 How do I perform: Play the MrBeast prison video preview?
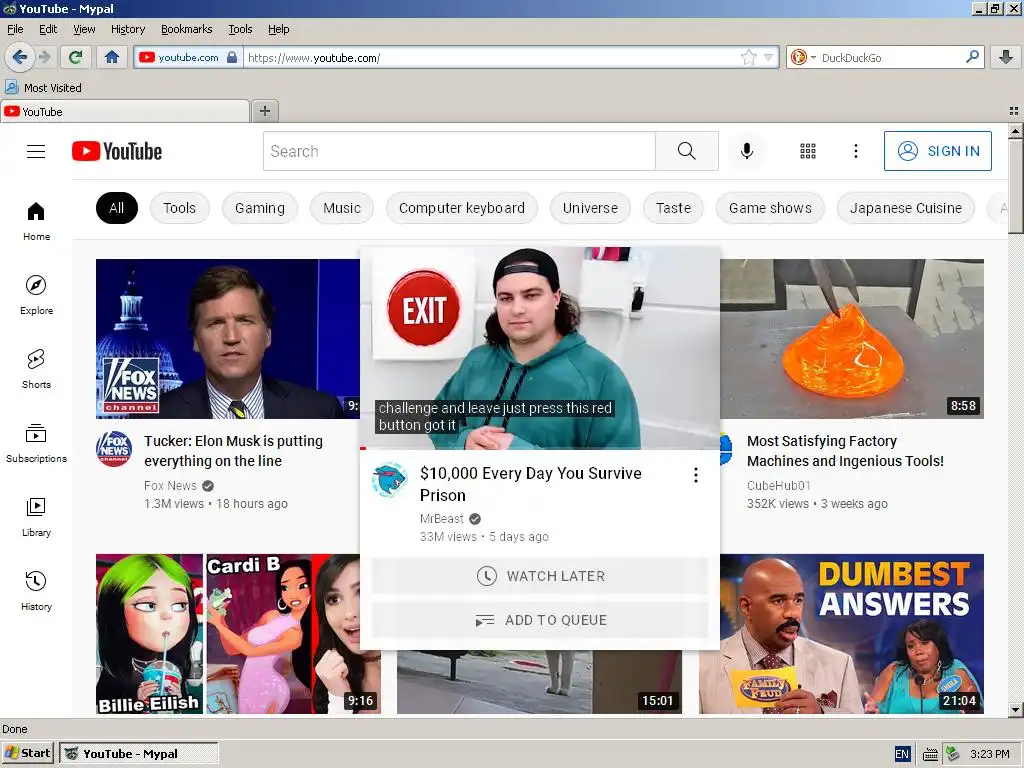coord(540,348)
